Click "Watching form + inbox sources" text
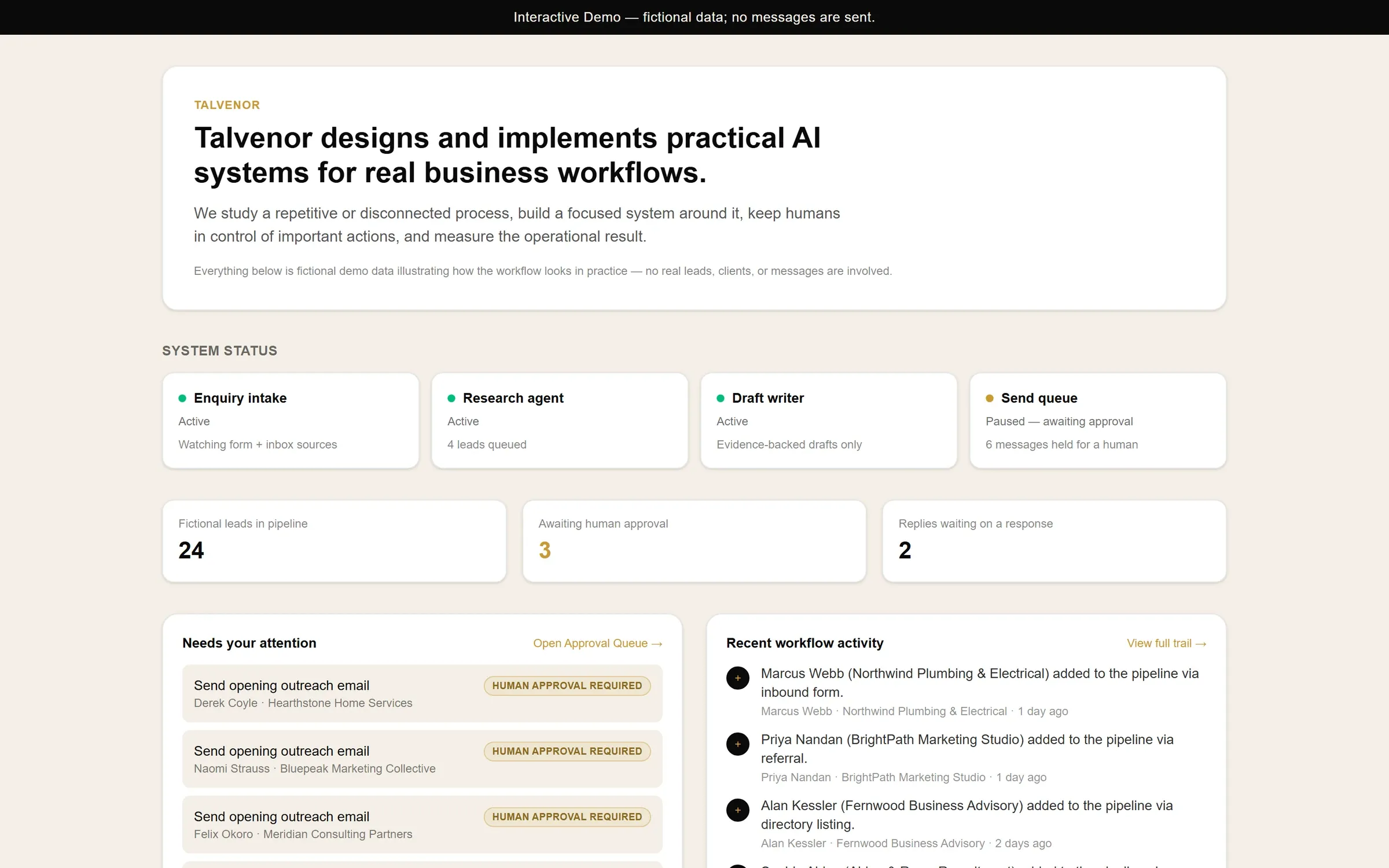1389x868 pixels. [x=258, y=444]
